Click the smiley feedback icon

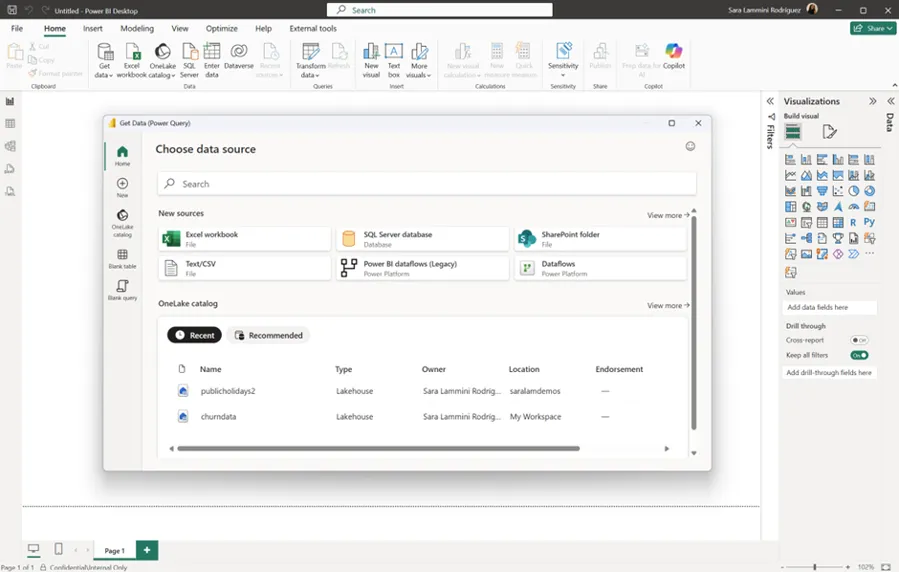coord(690,146)
